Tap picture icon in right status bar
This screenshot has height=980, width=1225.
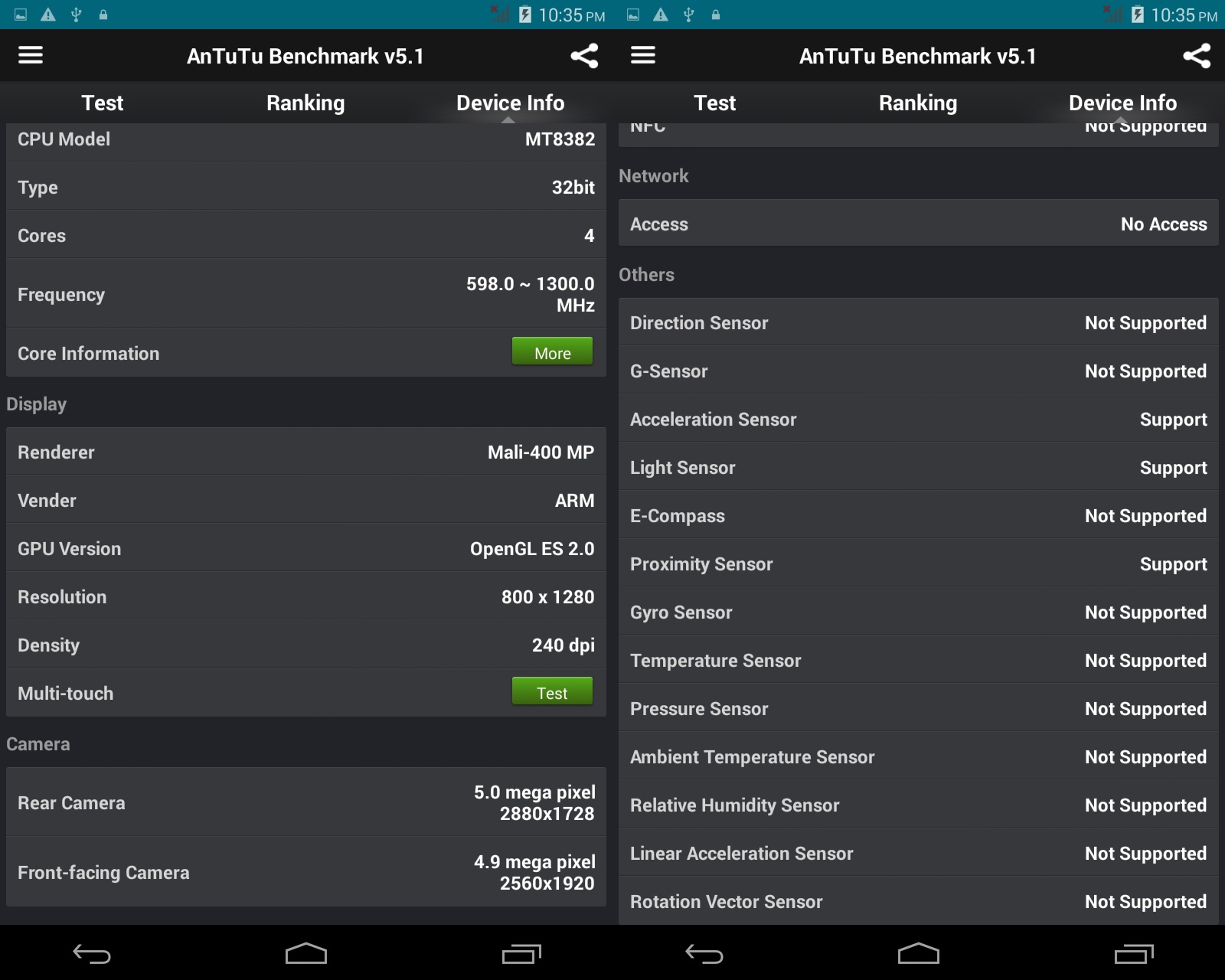(633, 15)
